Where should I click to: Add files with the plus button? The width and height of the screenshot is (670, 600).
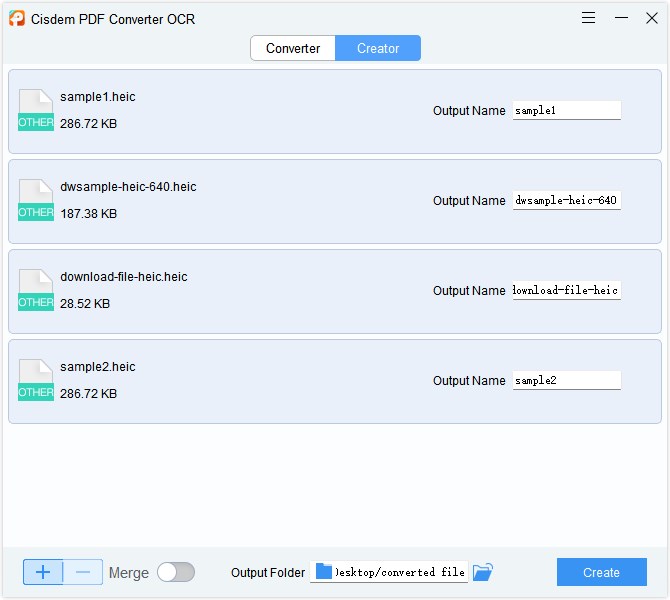coord(43,572)
